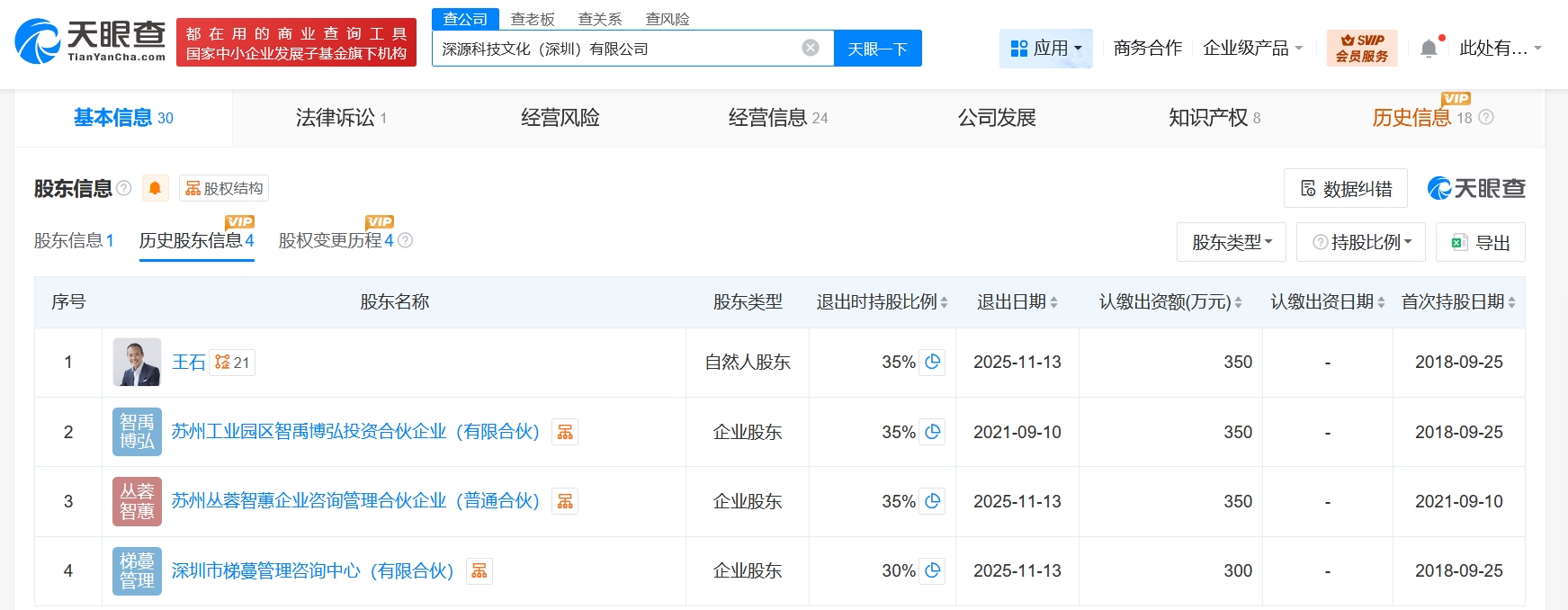Switch to the 股东信息 1 sub-tab

tap(74, 241)
